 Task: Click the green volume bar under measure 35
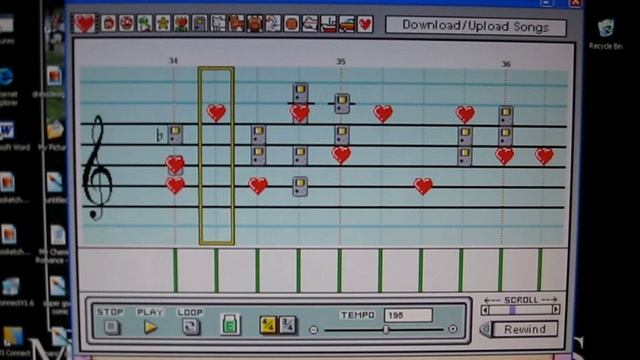340,270
